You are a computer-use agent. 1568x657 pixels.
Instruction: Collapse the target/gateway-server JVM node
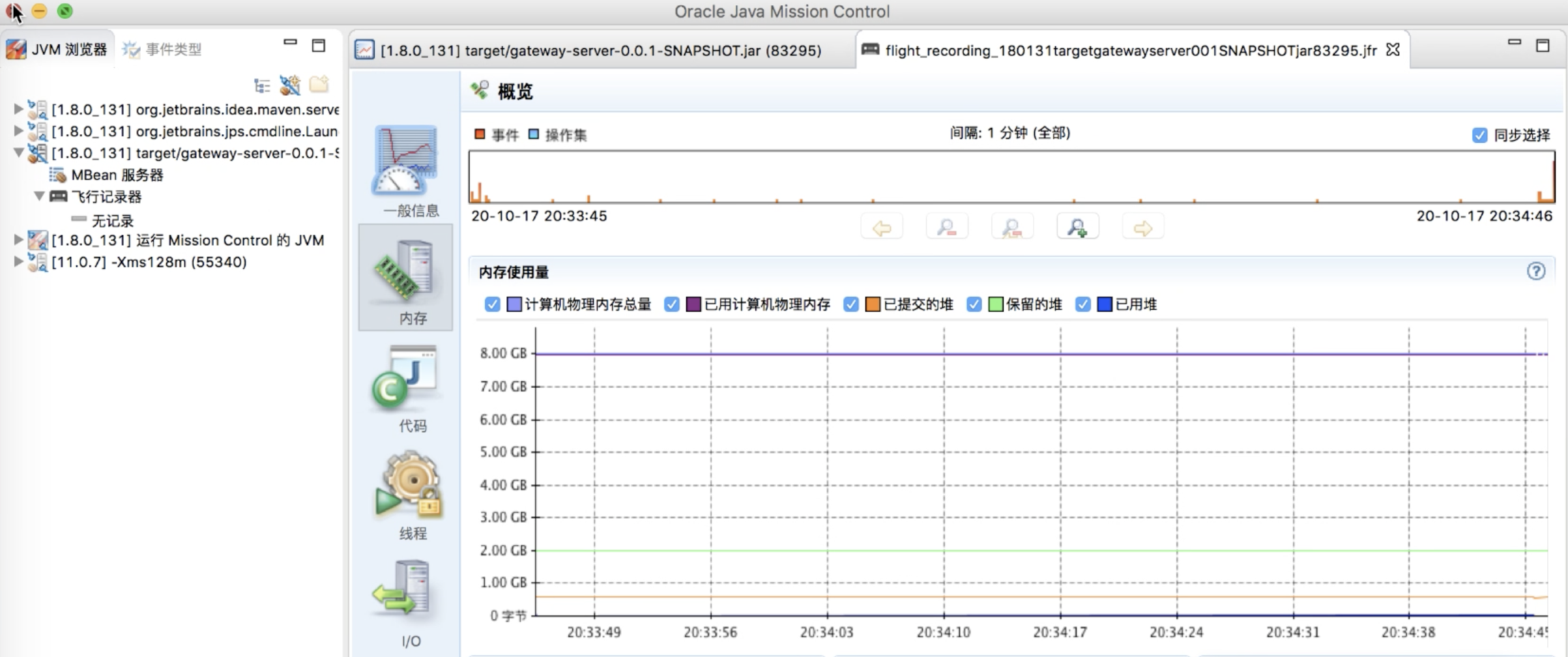(x=18, y=153)
